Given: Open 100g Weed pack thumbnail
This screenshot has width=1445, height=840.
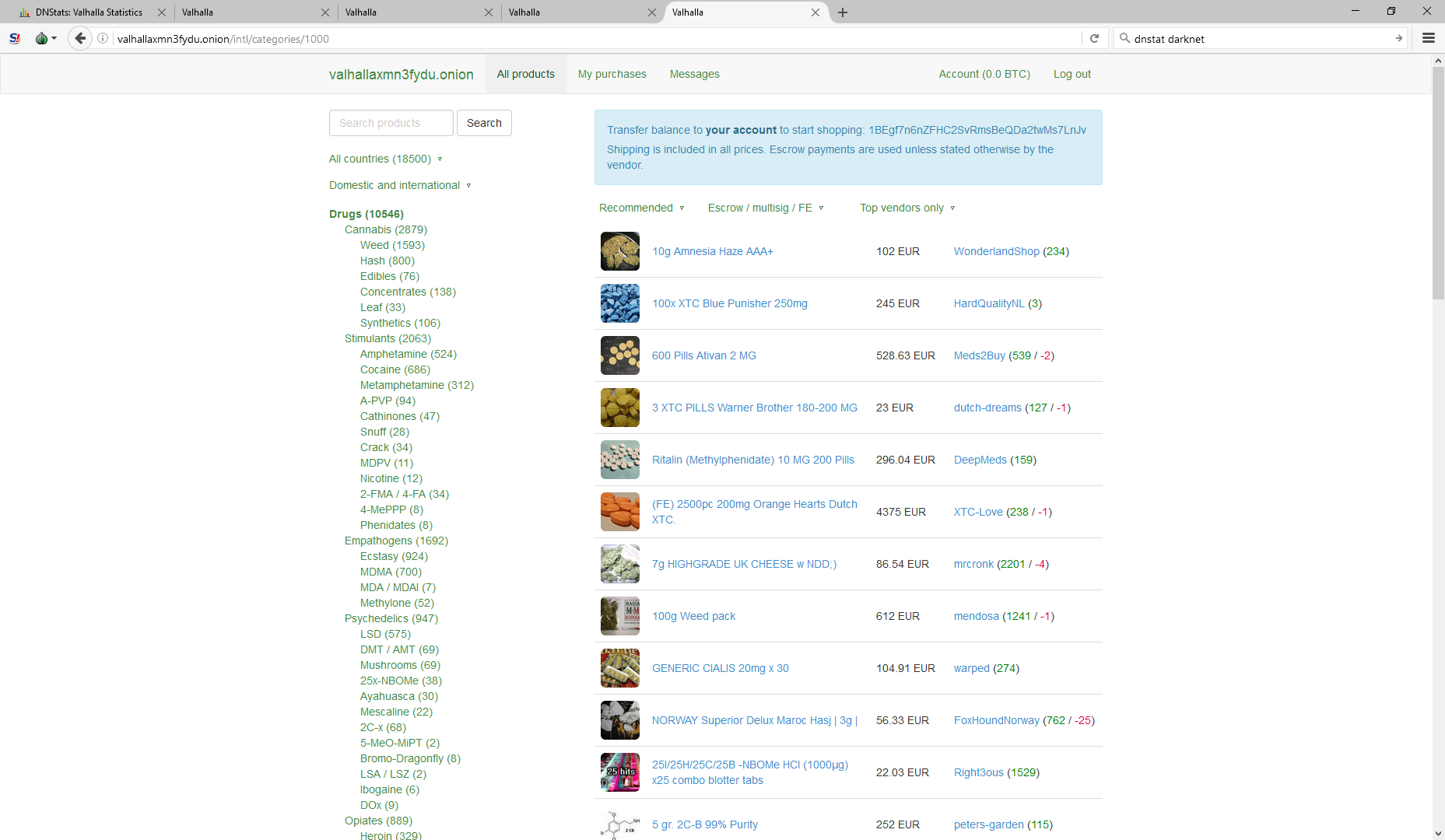Looking at the screenshot, I should 620,616.
